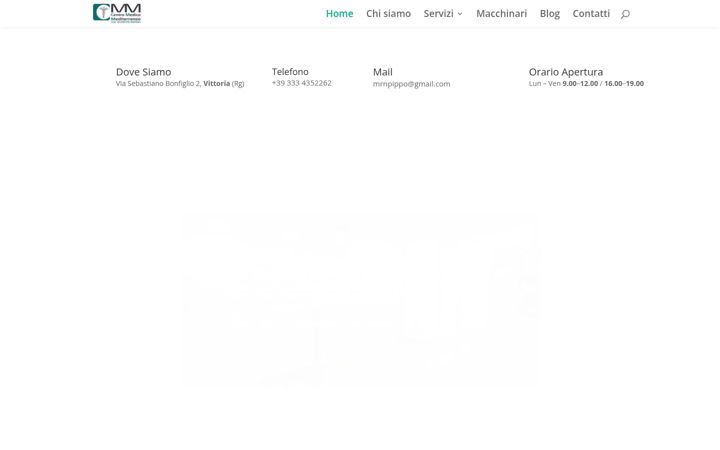Click the Dove Siamo heading

[143, 72]
